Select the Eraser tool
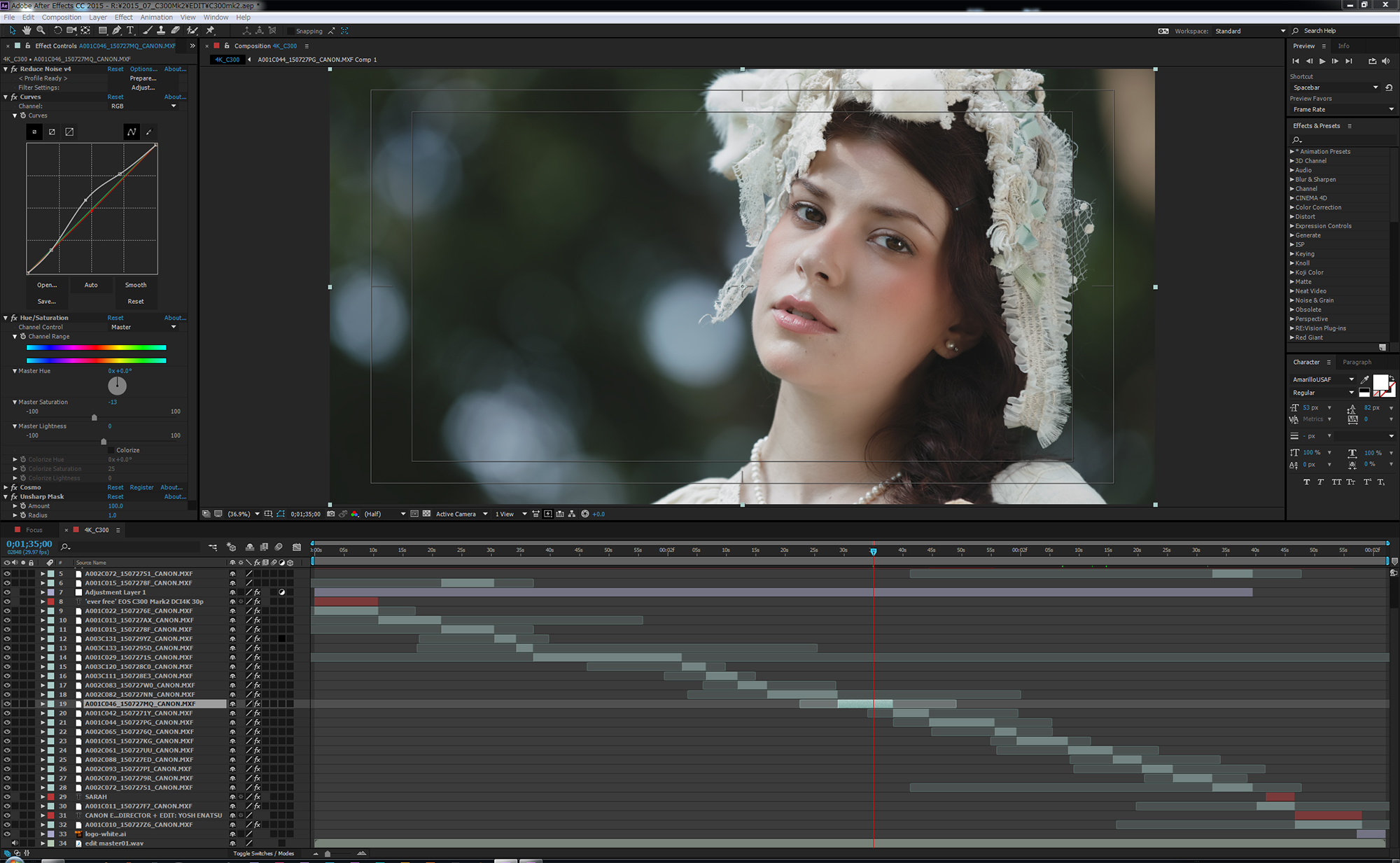 point(176,31)
